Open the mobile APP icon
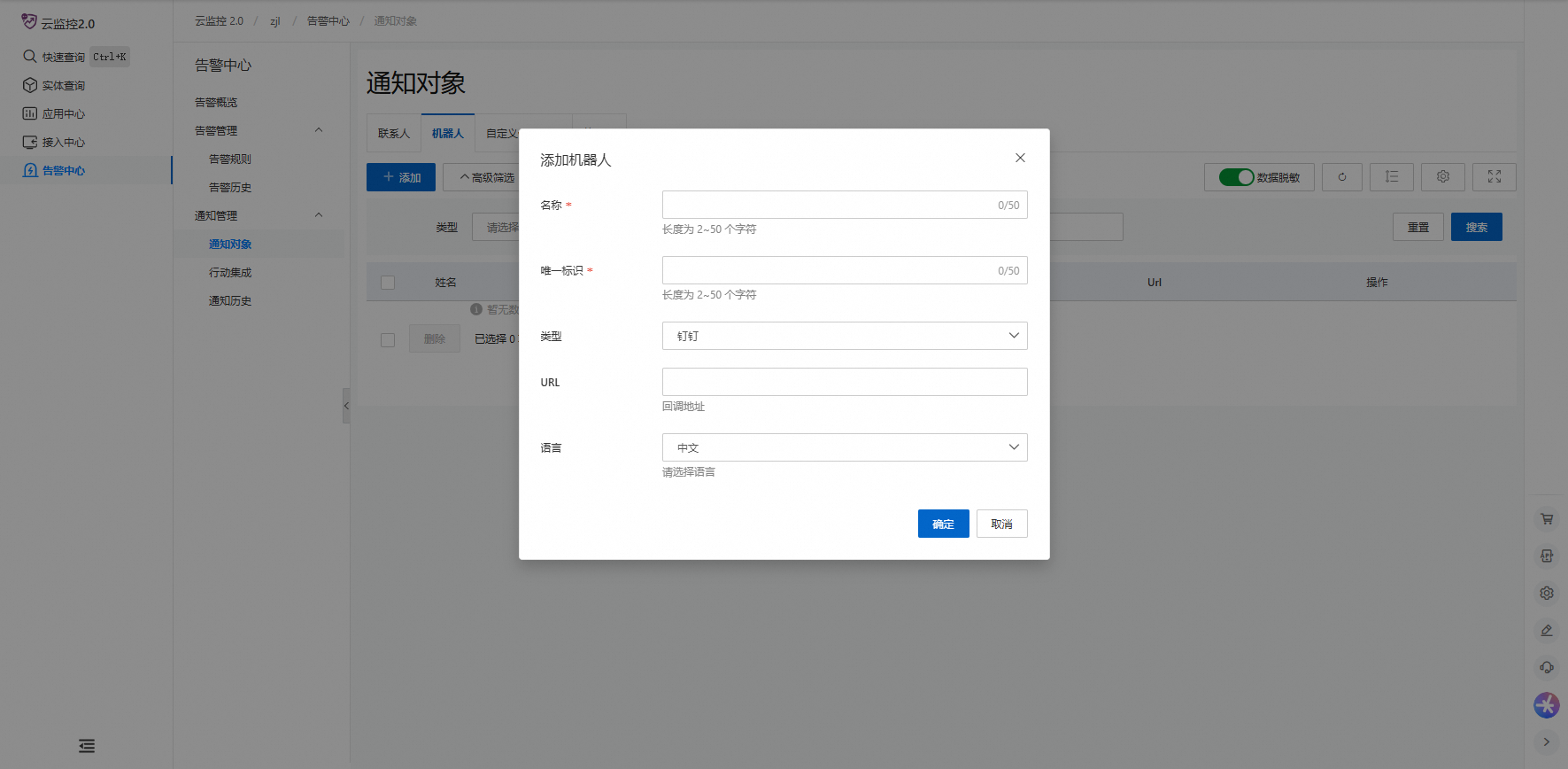 pyautogui.click(x=1547, y=556)
